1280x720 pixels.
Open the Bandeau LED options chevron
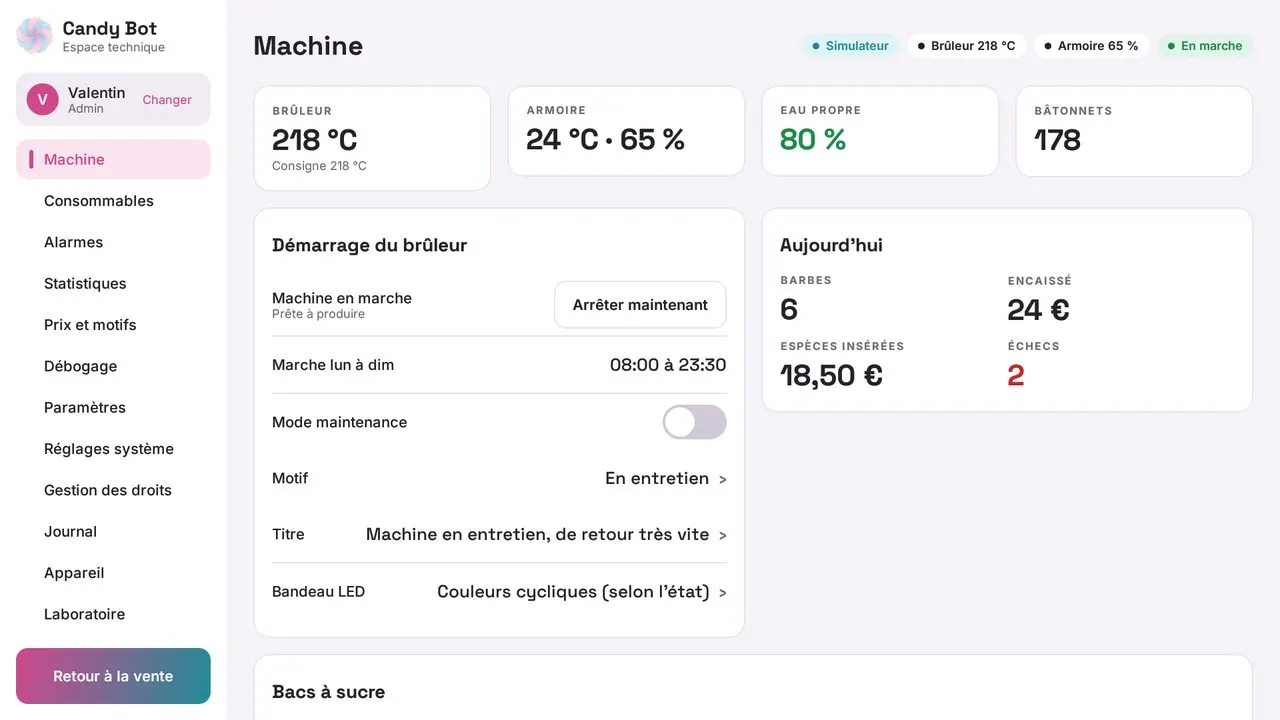(x=723, y=593)
